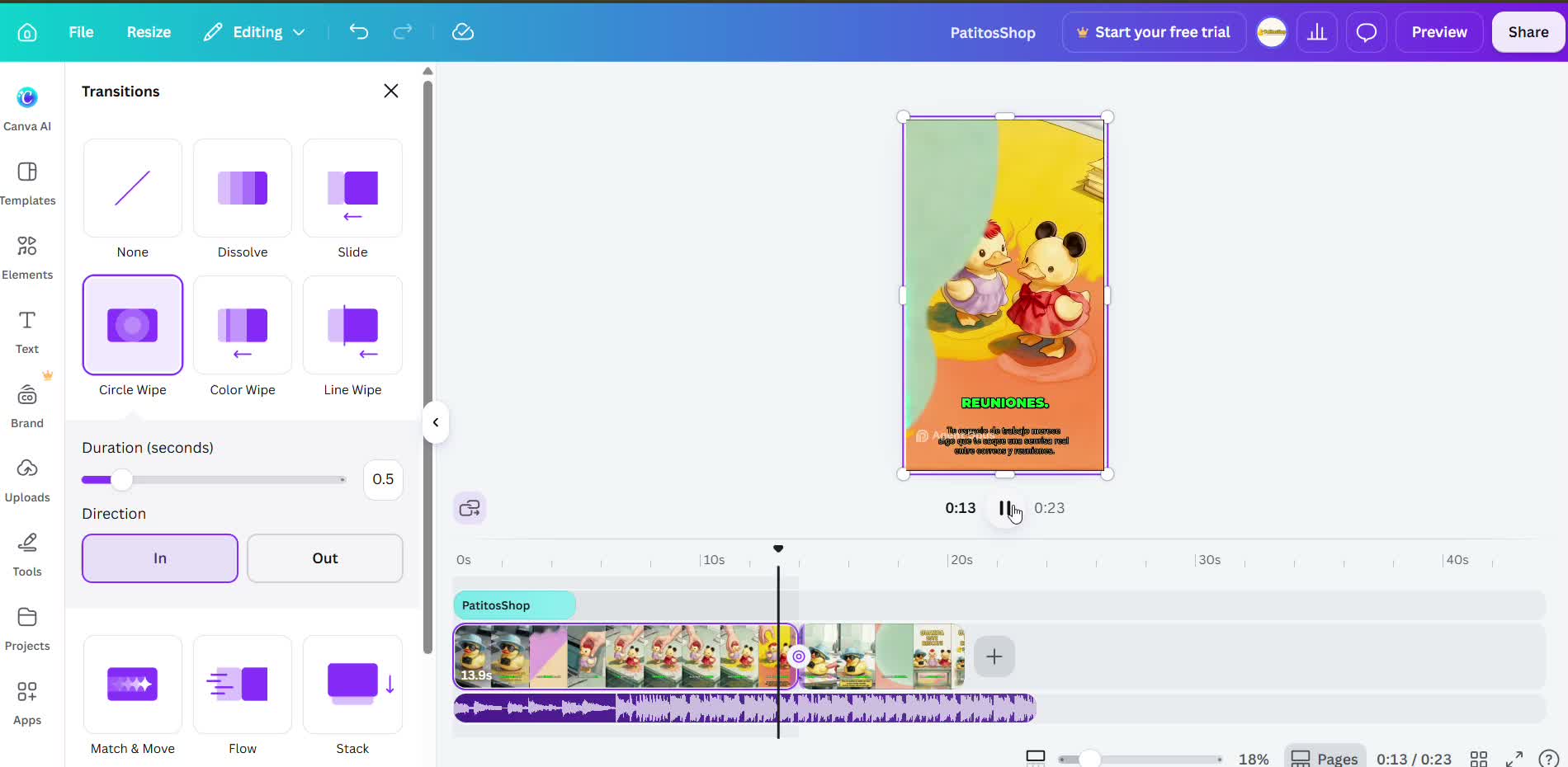
Task: Open the Projects tab
Action: (x=27, y=628)
